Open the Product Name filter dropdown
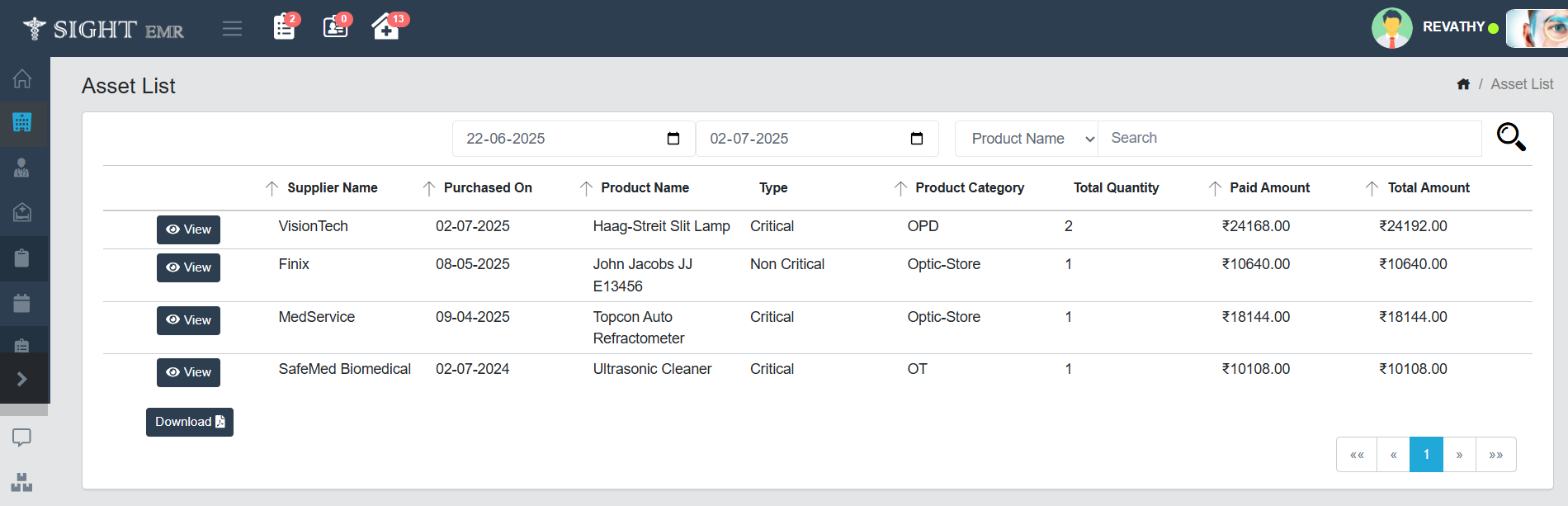Viewport: 1568px width, 506px height. pyautogui.click(x=1026, y=139)
